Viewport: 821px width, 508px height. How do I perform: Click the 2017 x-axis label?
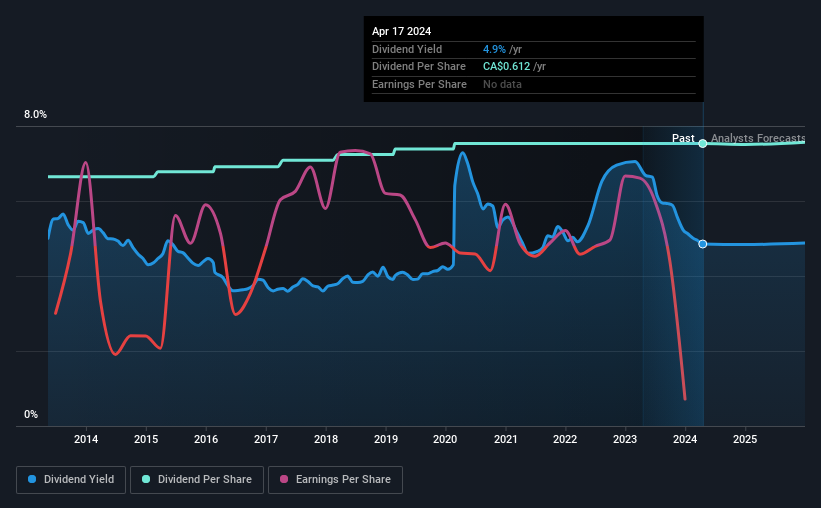click(266, 439)
